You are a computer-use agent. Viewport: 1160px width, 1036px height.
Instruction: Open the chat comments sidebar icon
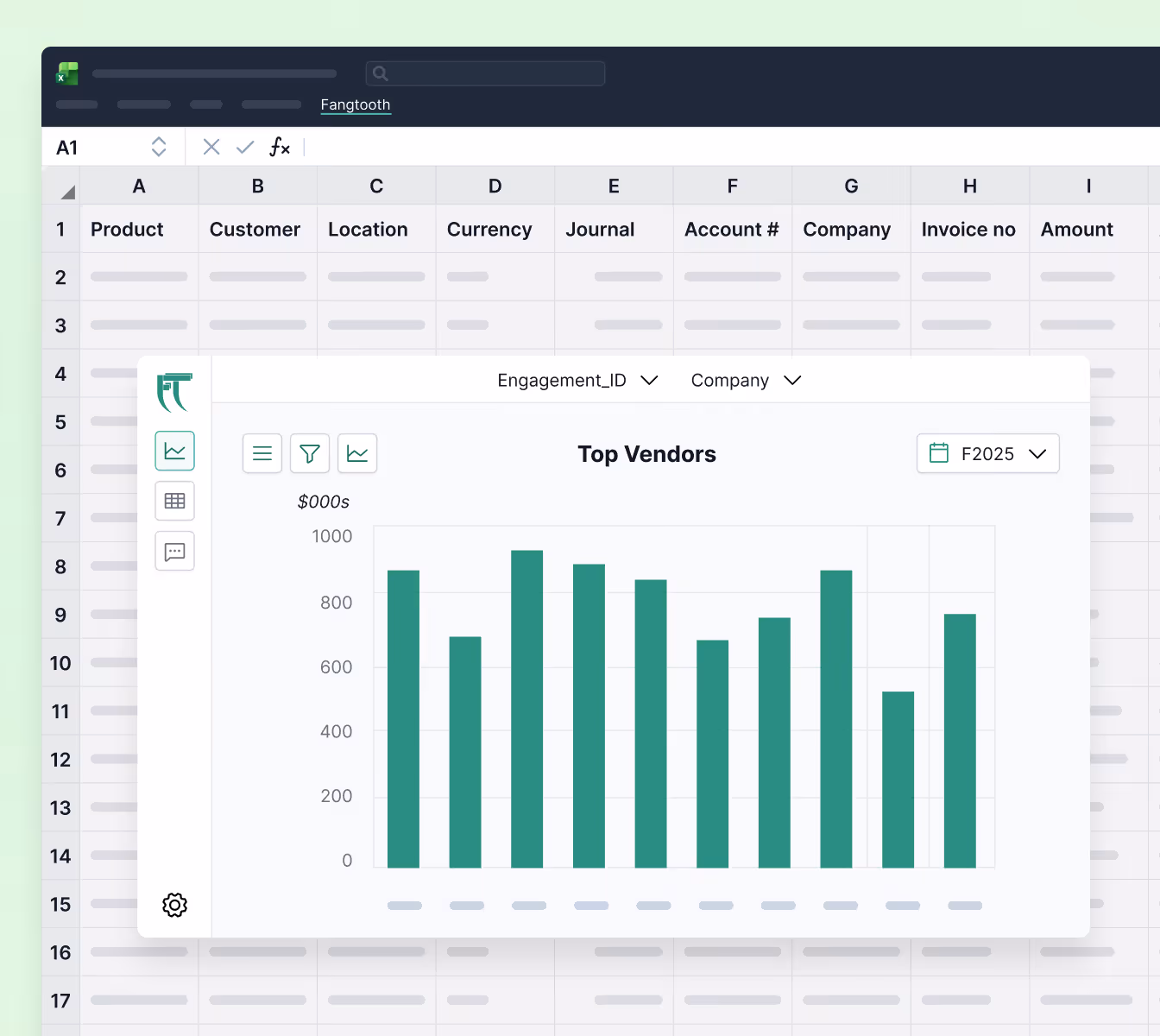[175, 551]
